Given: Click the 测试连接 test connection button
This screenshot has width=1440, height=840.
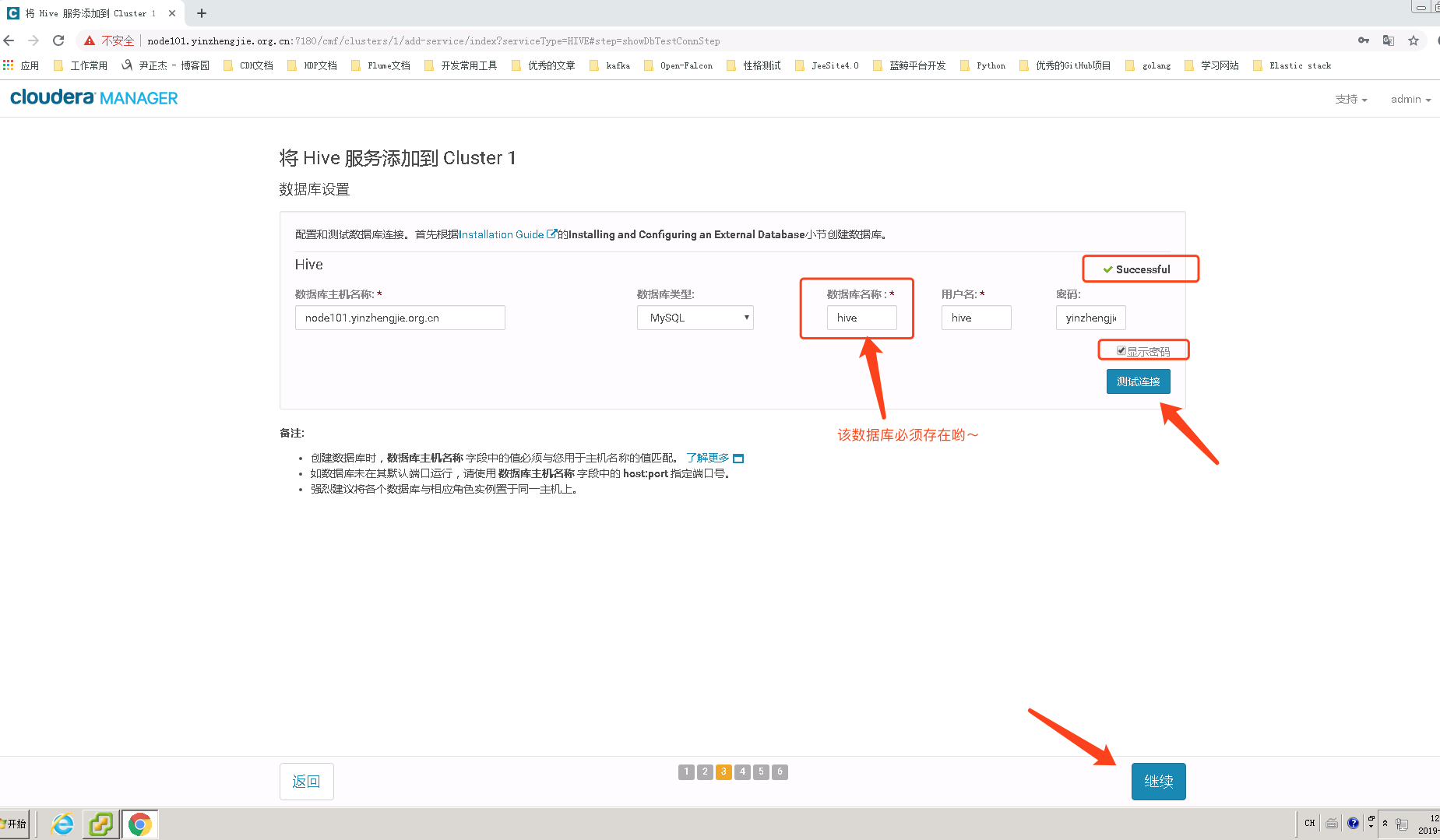Looking at the screenshot, I should point(1138,381).
